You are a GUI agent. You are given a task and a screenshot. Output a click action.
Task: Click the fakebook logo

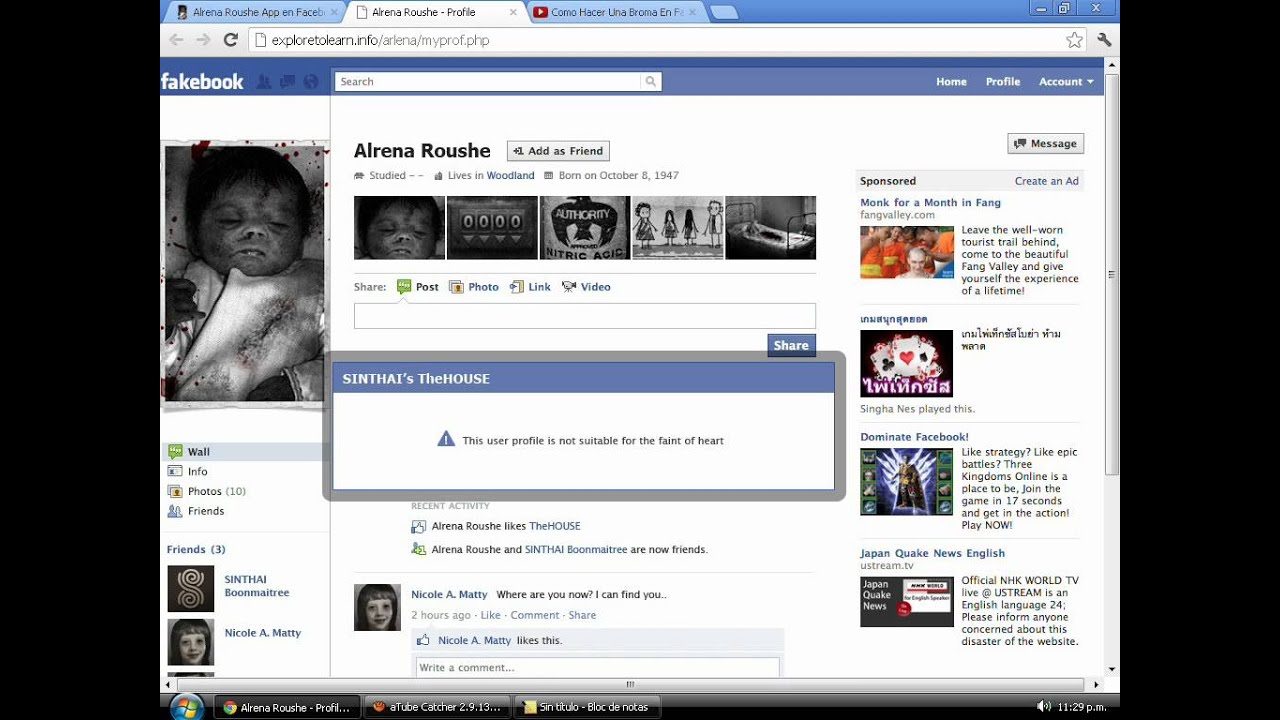click(x=202, y=82)
